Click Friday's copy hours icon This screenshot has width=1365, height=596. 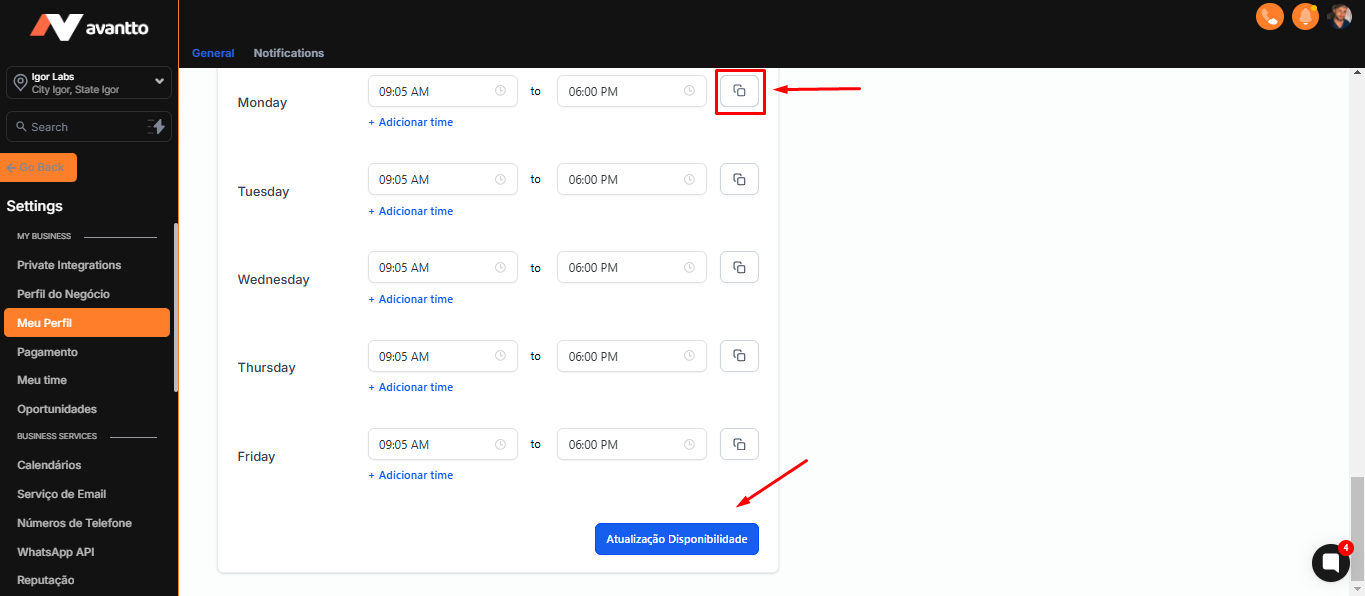pos(739,444)
